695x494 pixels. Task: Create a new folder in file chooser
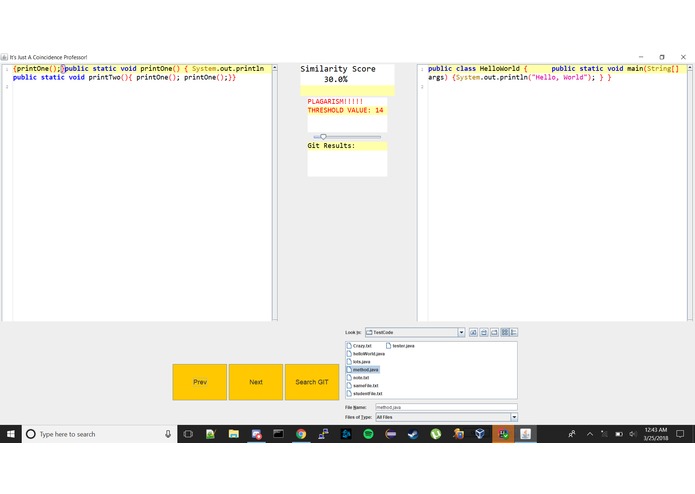coord(494,332)
